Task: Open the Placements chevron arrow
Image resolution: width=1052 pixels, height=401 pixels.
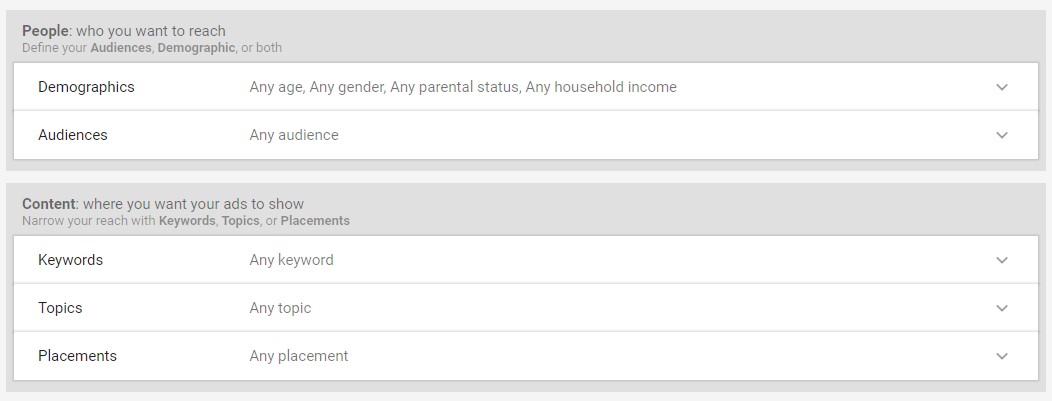Action: [x=1002, y=356]
